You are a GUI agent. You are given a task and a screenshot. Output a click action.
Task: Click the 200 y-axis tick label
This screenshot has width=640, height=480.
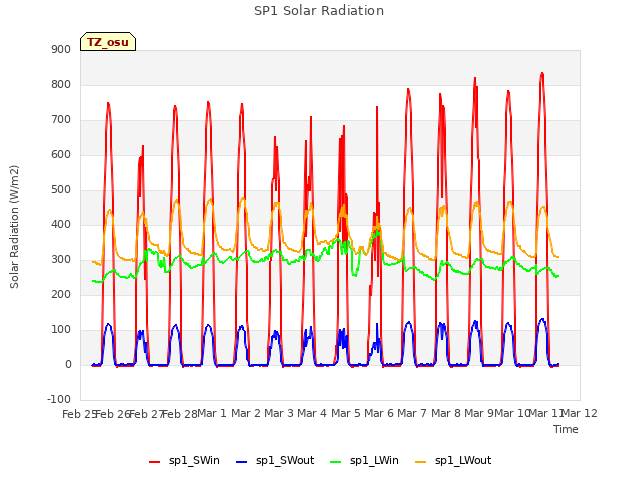pos(61,294)
